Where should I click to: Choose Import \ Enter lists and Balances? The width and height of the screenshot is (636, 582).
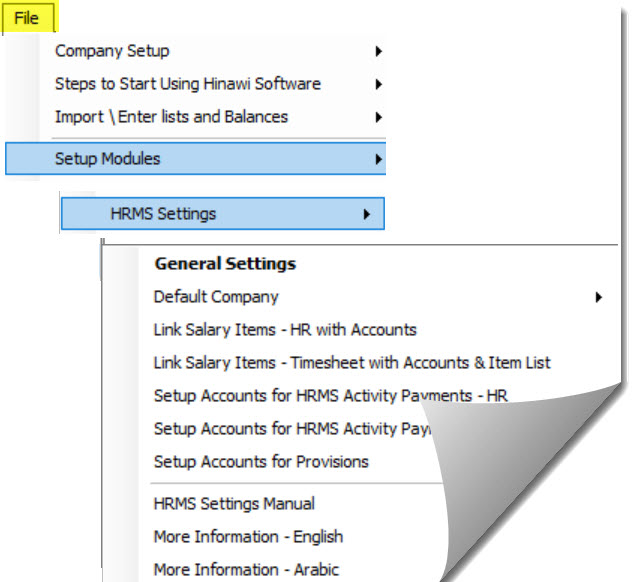pyautogui.click(x=171, y=117)
